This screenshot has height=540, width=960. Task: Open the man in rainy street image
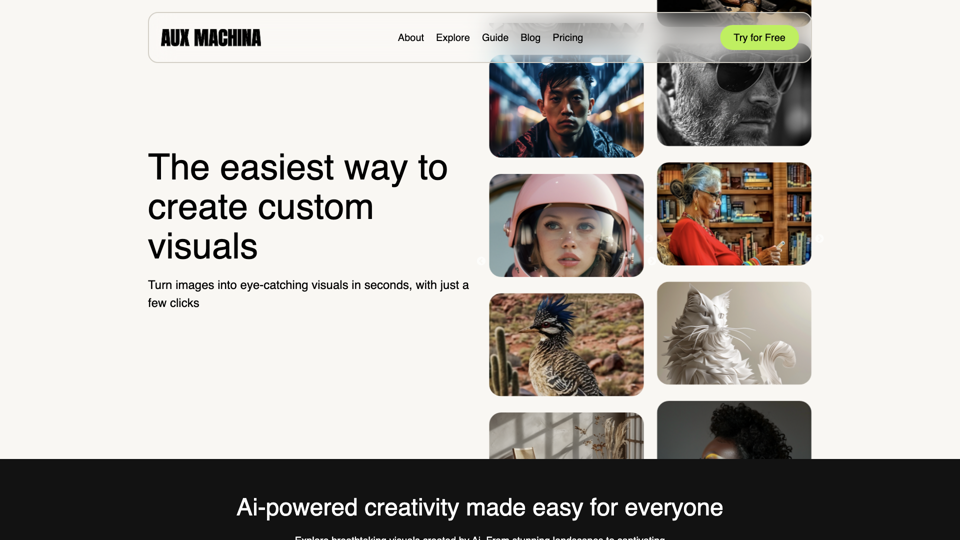coord(566,106)
